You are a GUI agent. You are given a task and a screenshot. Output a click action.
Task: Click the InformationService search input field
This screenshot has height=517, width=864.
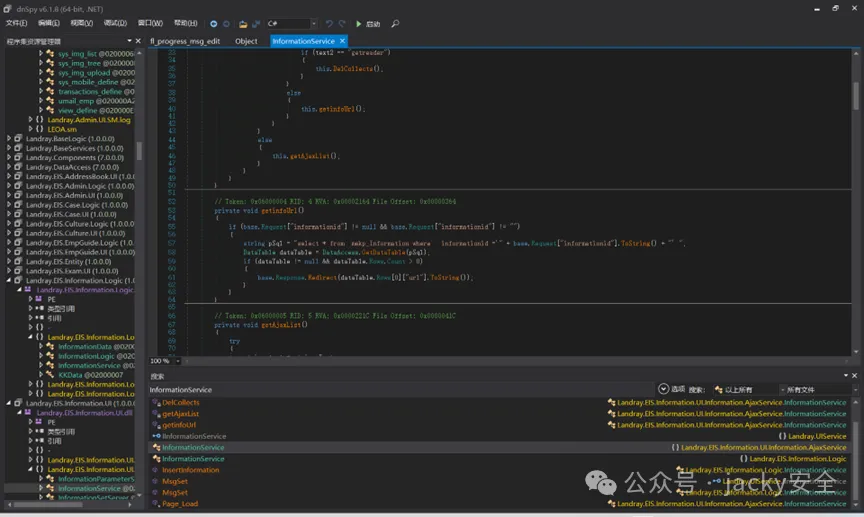click(x=401, y=390)
